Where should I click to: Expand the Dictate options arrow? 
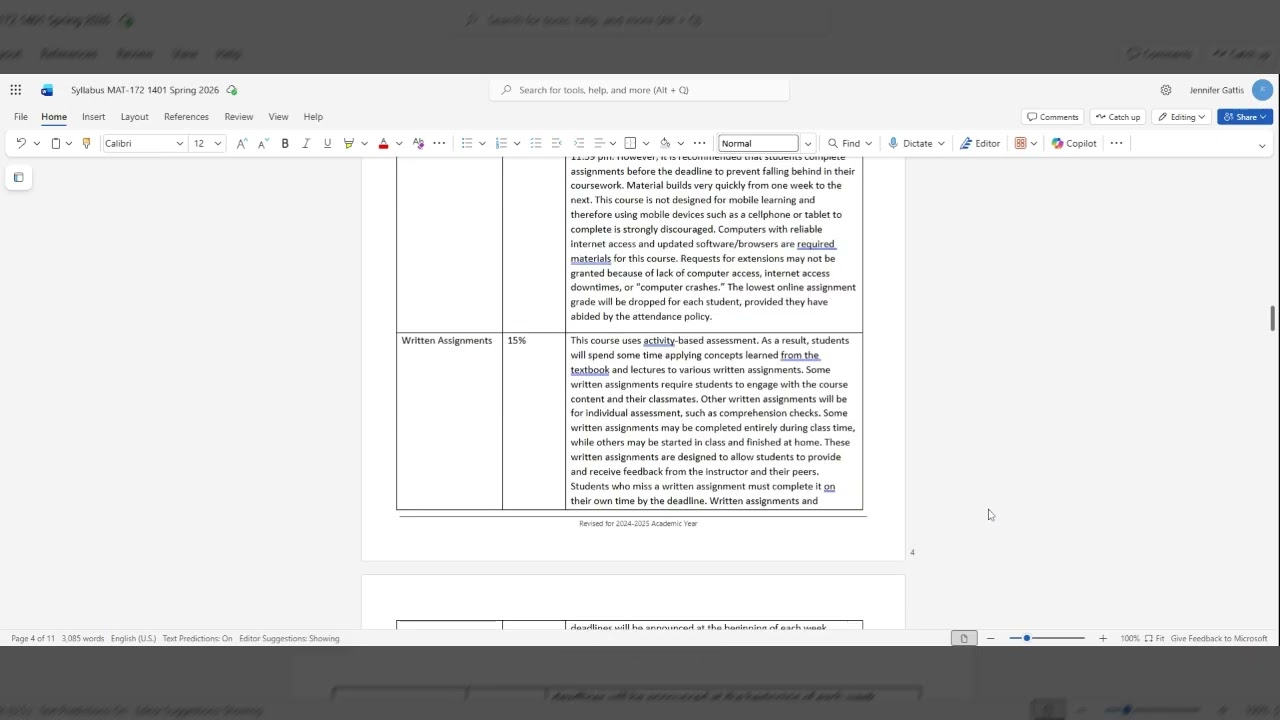941,143
